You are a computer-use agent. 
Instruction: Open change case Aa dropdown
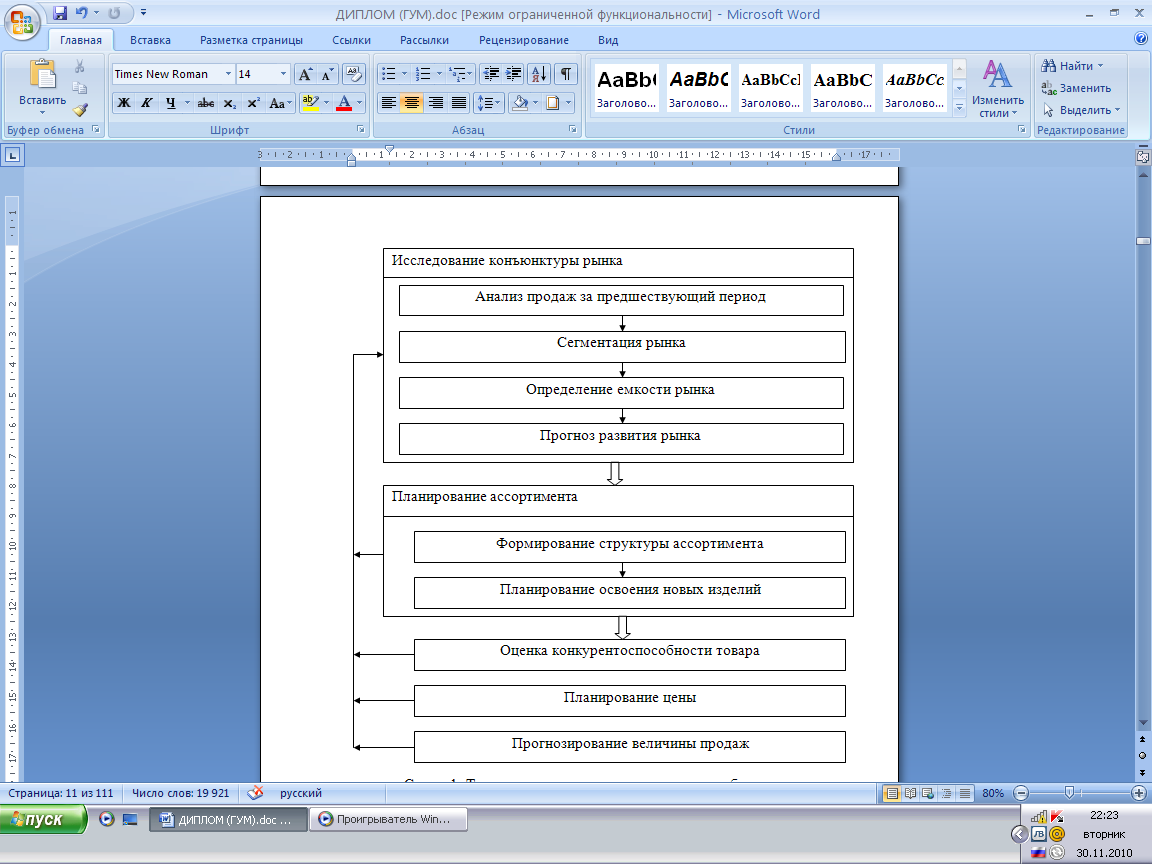[x=280, y=104]
